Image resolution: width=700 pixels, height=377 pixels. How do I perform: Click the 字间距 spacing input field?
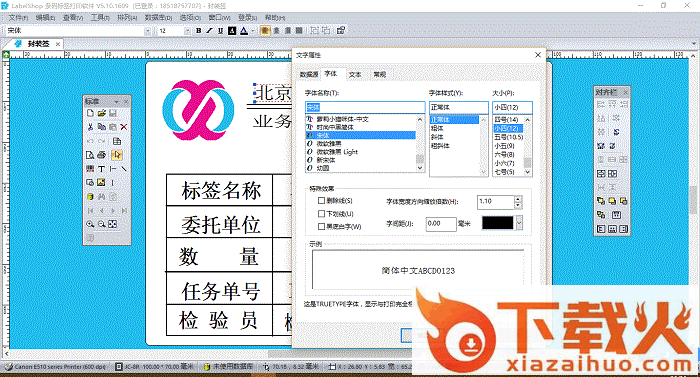(441, 223)
